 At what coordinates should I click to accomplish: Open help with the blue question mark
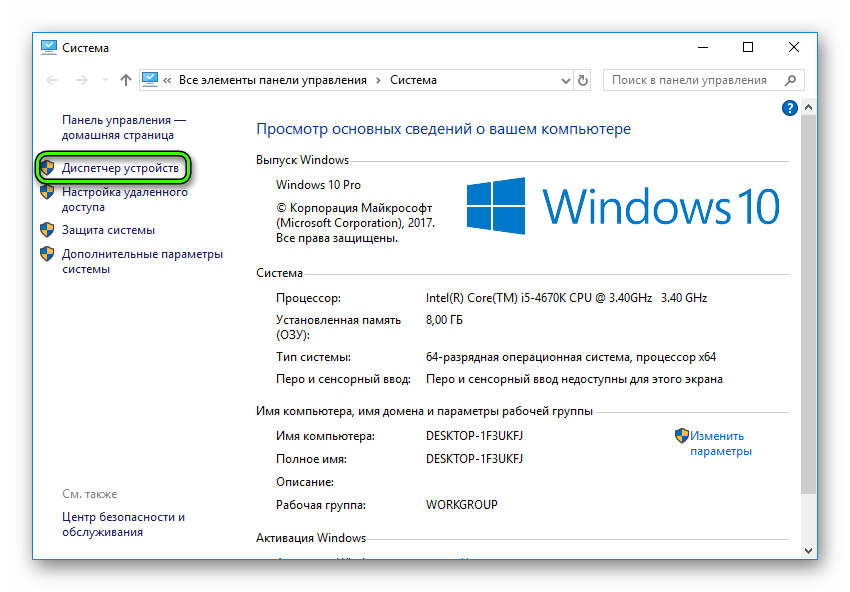coord(789,108)
